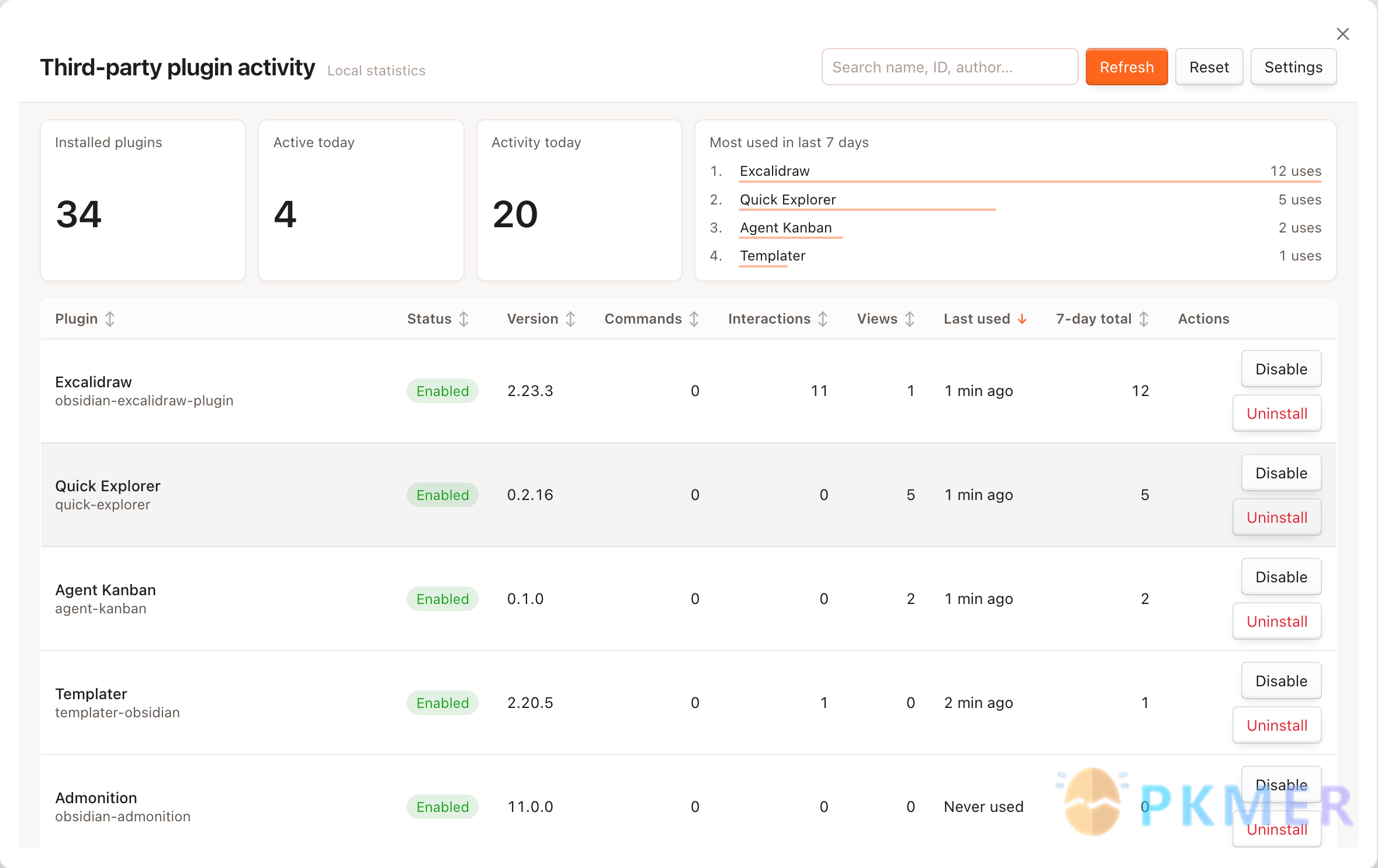
Task: Click Admonition's Never used value
Action: click(984, 807)
